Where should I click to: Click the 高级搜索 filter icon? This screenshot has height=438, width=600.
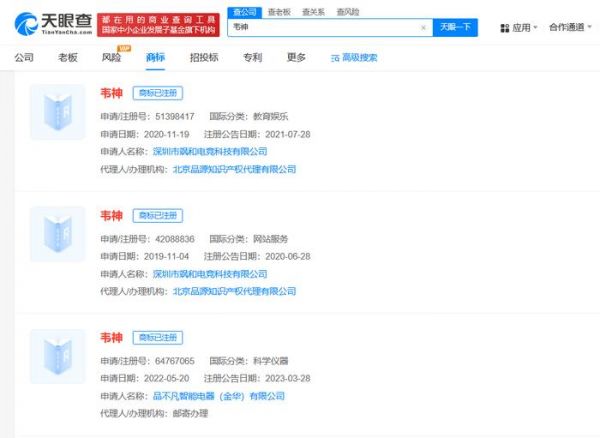pyautogui.click(x=335, y=58)
